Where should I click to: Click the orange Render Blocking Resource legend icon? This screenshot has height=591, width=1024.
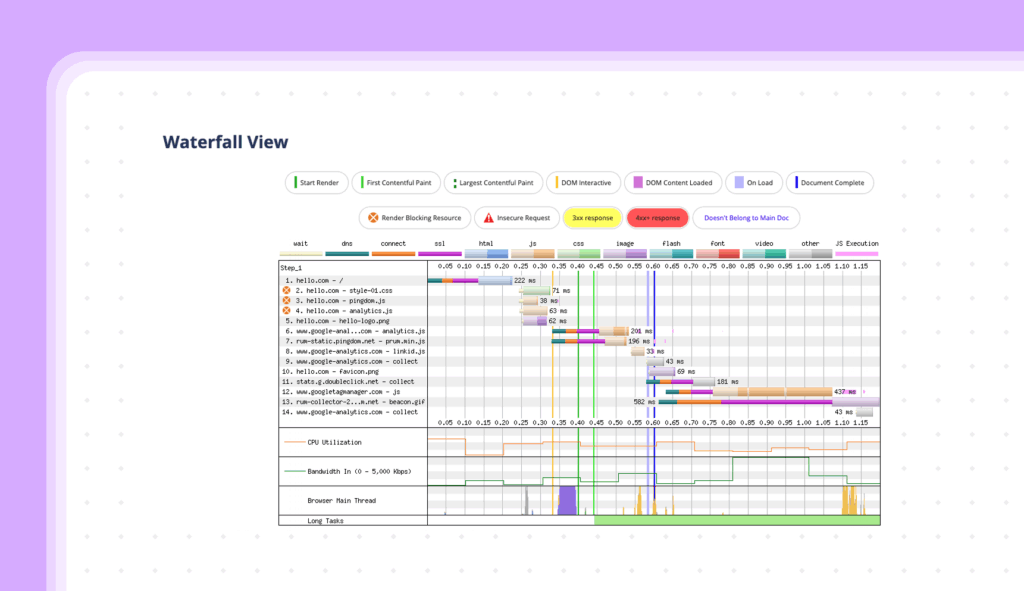373,218
